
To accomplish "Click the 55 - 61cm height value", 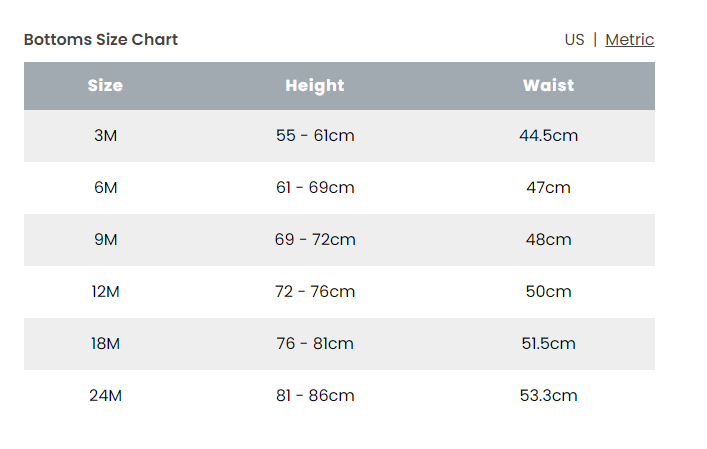I will [315, 136].
